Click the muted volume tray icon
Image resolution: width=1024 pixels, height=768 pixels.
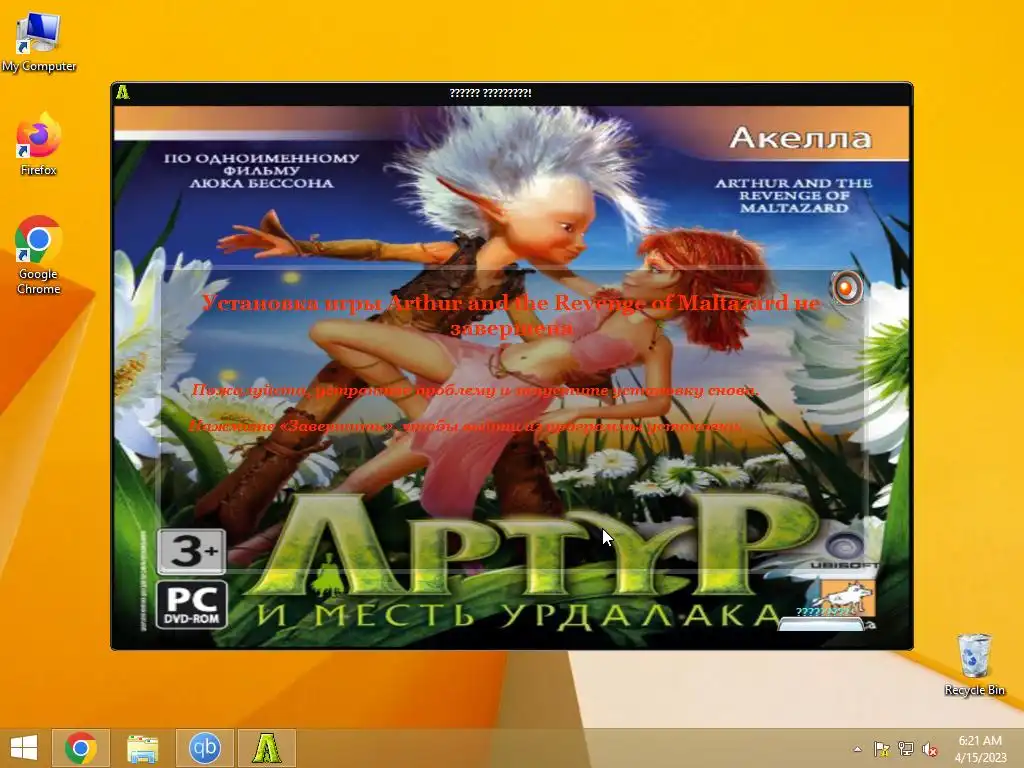[x=930, y=749]
